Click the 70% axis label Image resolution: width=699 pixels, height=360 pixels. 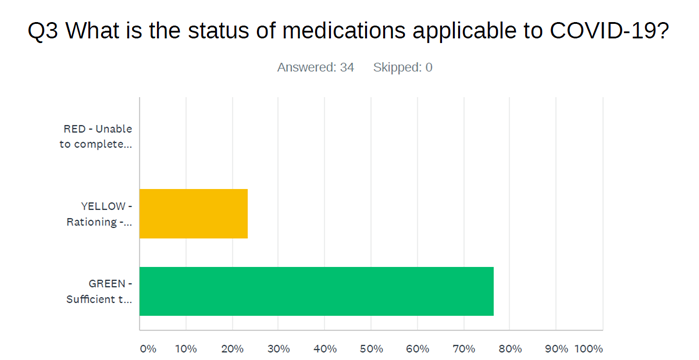click(x=464, y=348)
